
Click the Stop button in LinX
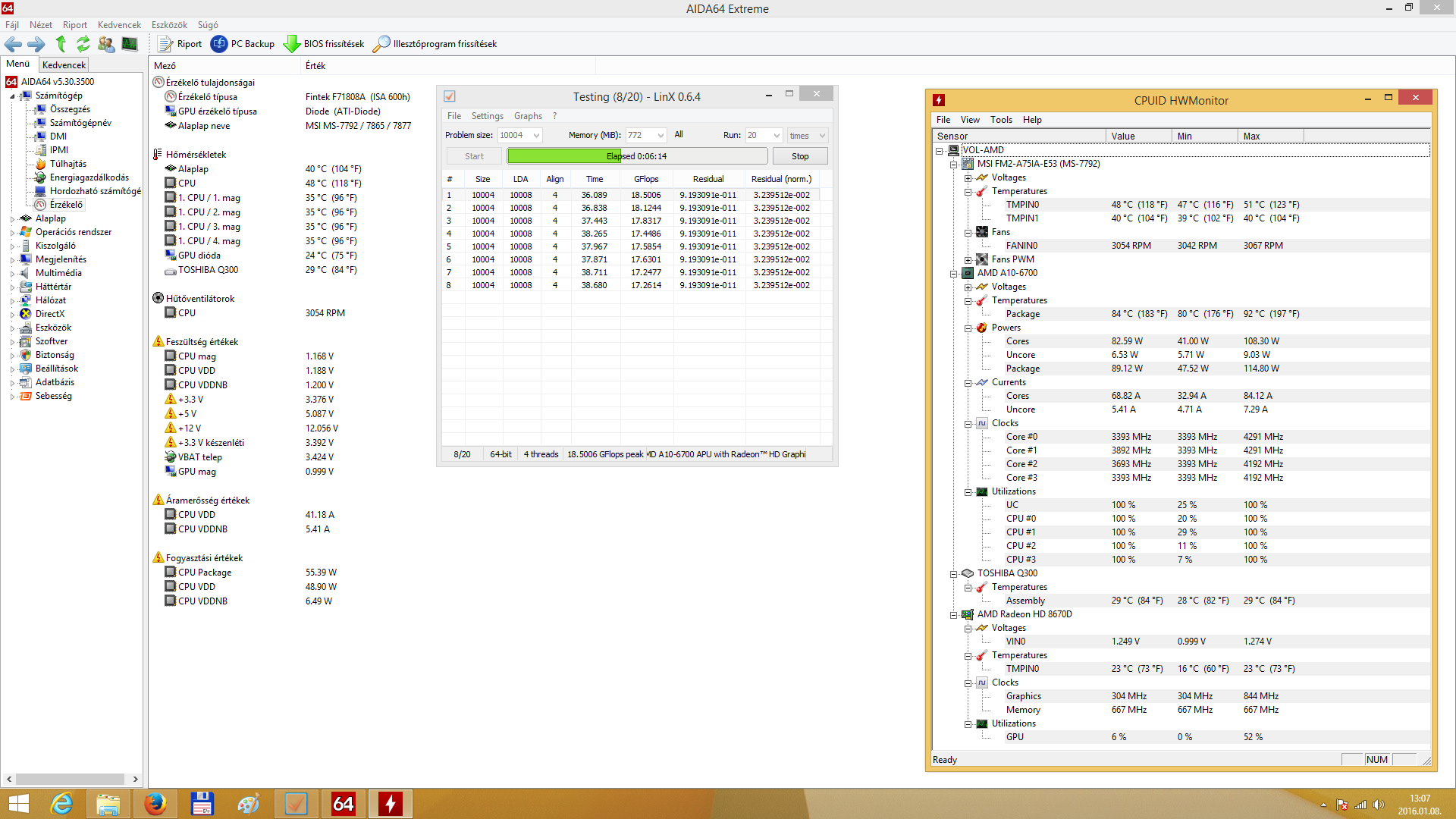(800, 156)
